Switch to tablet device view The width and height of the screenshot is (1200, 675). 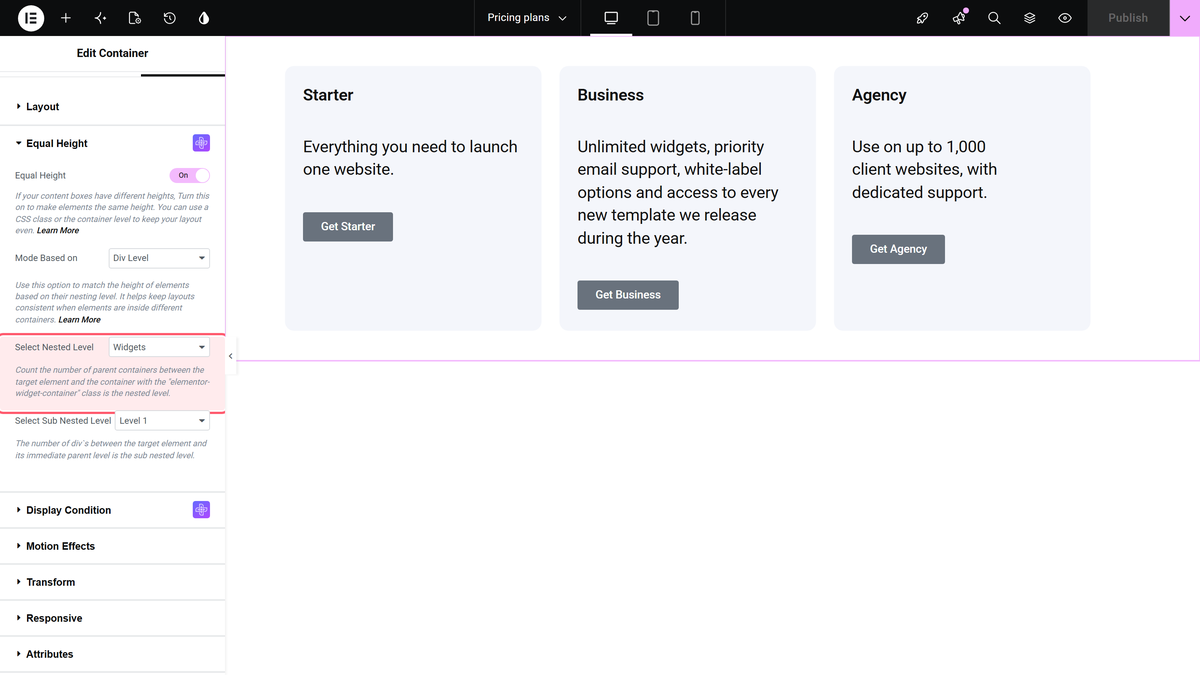(x=653, y=18)
